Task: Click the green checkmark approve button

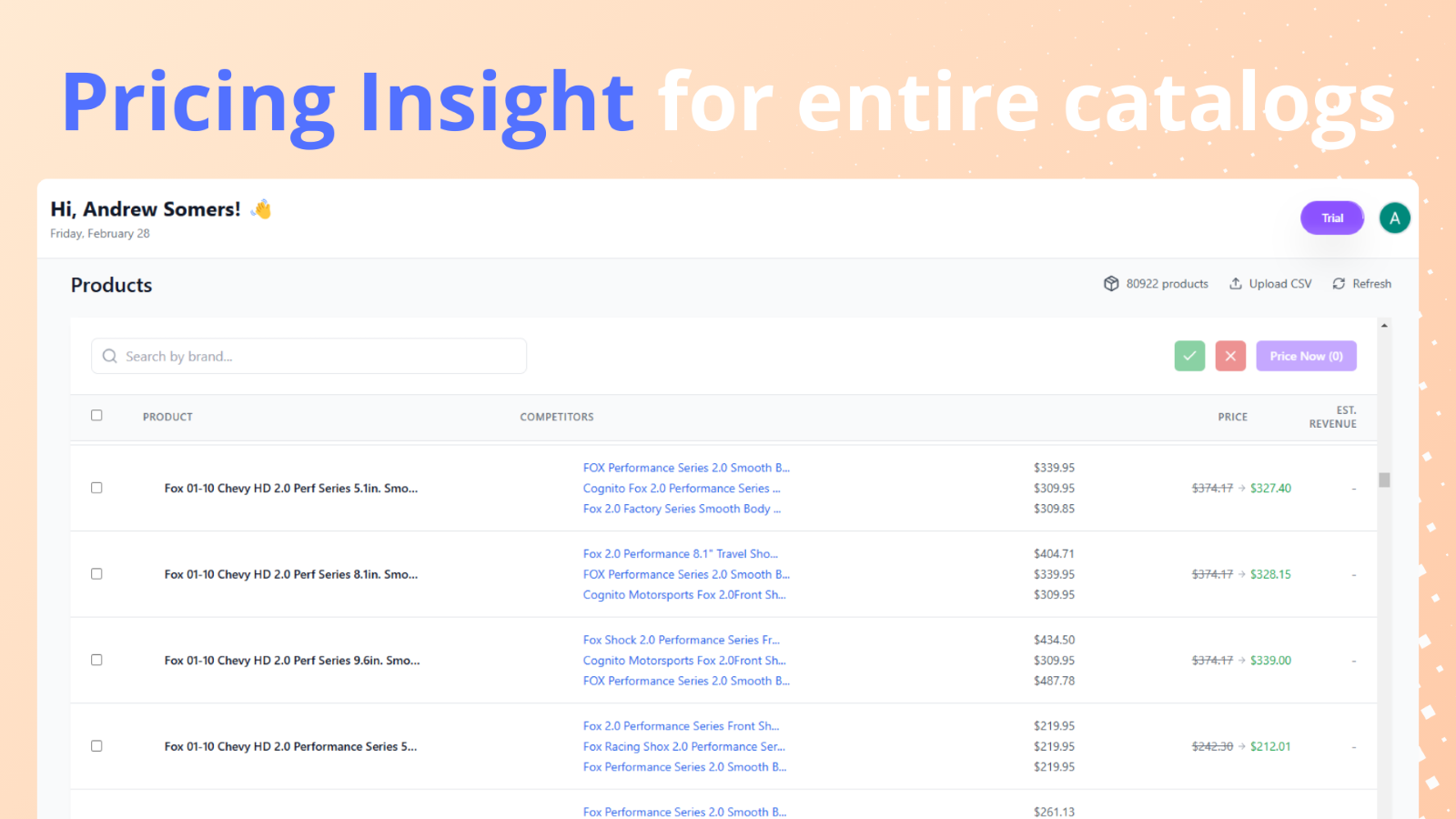Action: tap(1189, 356)
